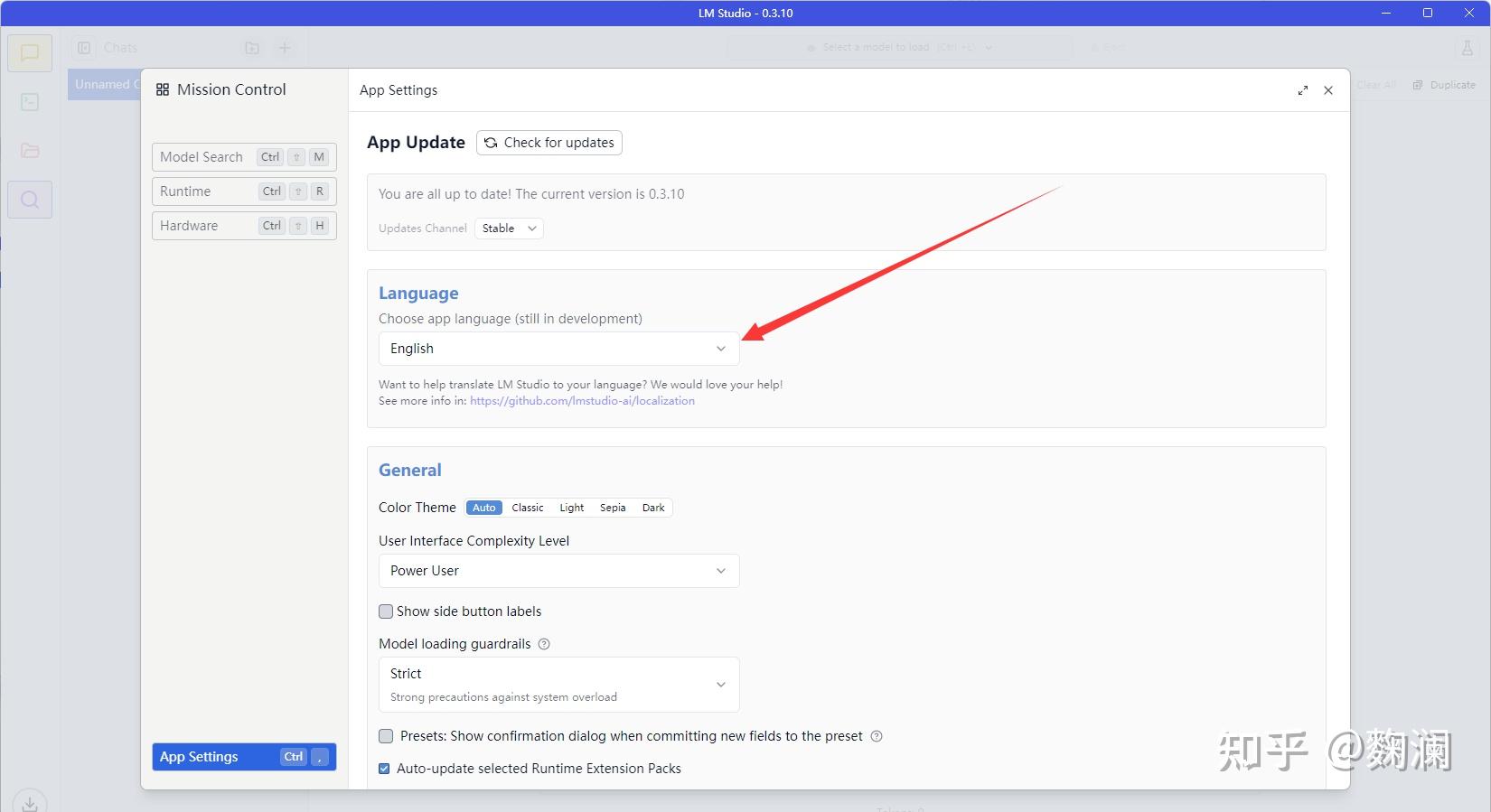Open Model loading guardrails Strict dropdown
Image resolution: width=1491 pixels, height=812 pixels.
click(x=558, y=685)
